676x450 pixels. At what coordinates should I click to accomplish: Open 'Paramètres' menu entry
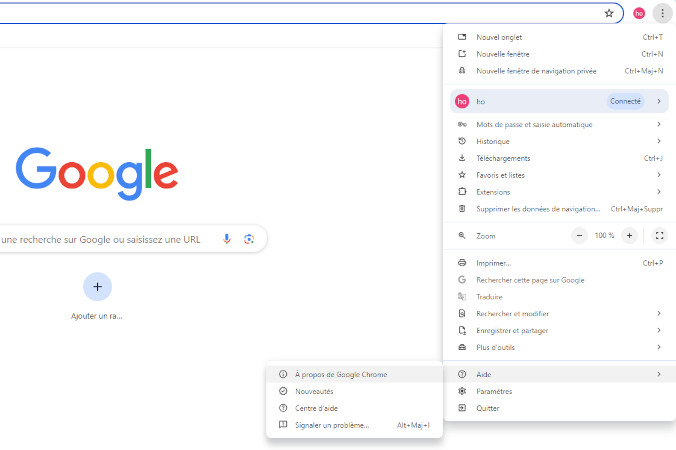(559, 391)
